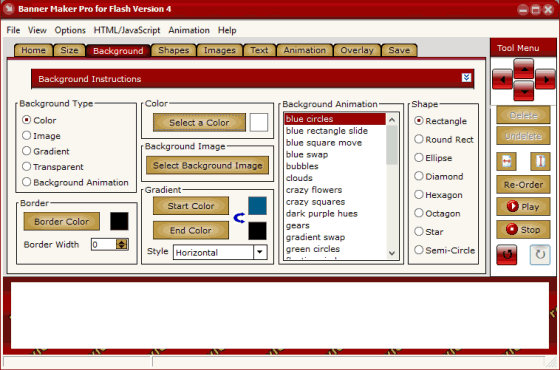This screenshot has width=560, height=370.
Task: Switch to the Save tab
Action: tap(399, 50)
